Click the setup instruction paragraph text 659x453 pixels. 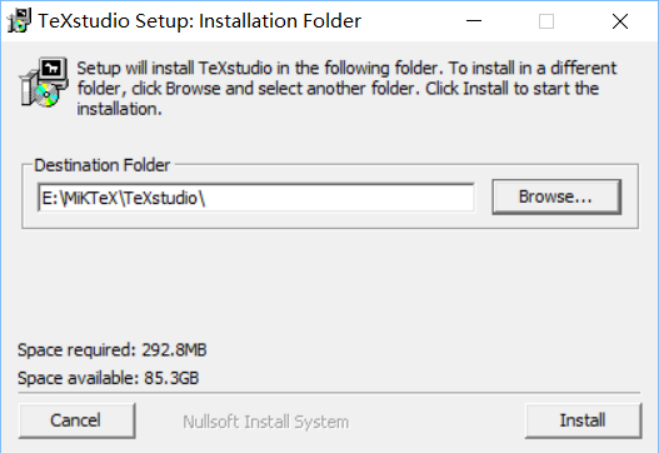[346, 88]
